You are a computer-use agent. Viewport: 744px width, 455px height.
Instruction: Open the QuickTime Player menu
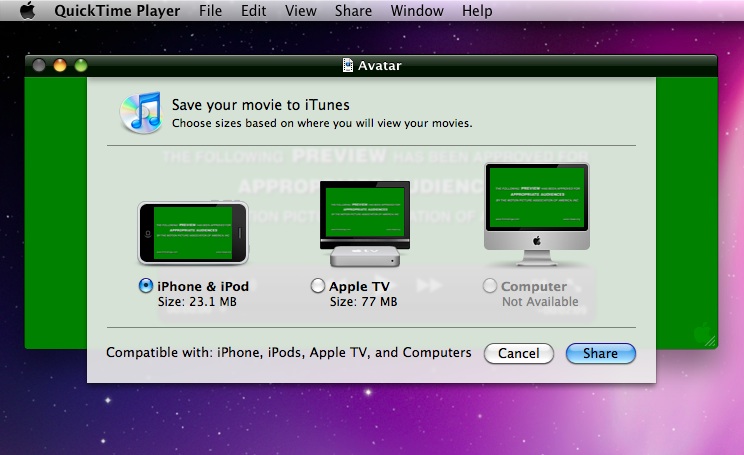point(117,10)
